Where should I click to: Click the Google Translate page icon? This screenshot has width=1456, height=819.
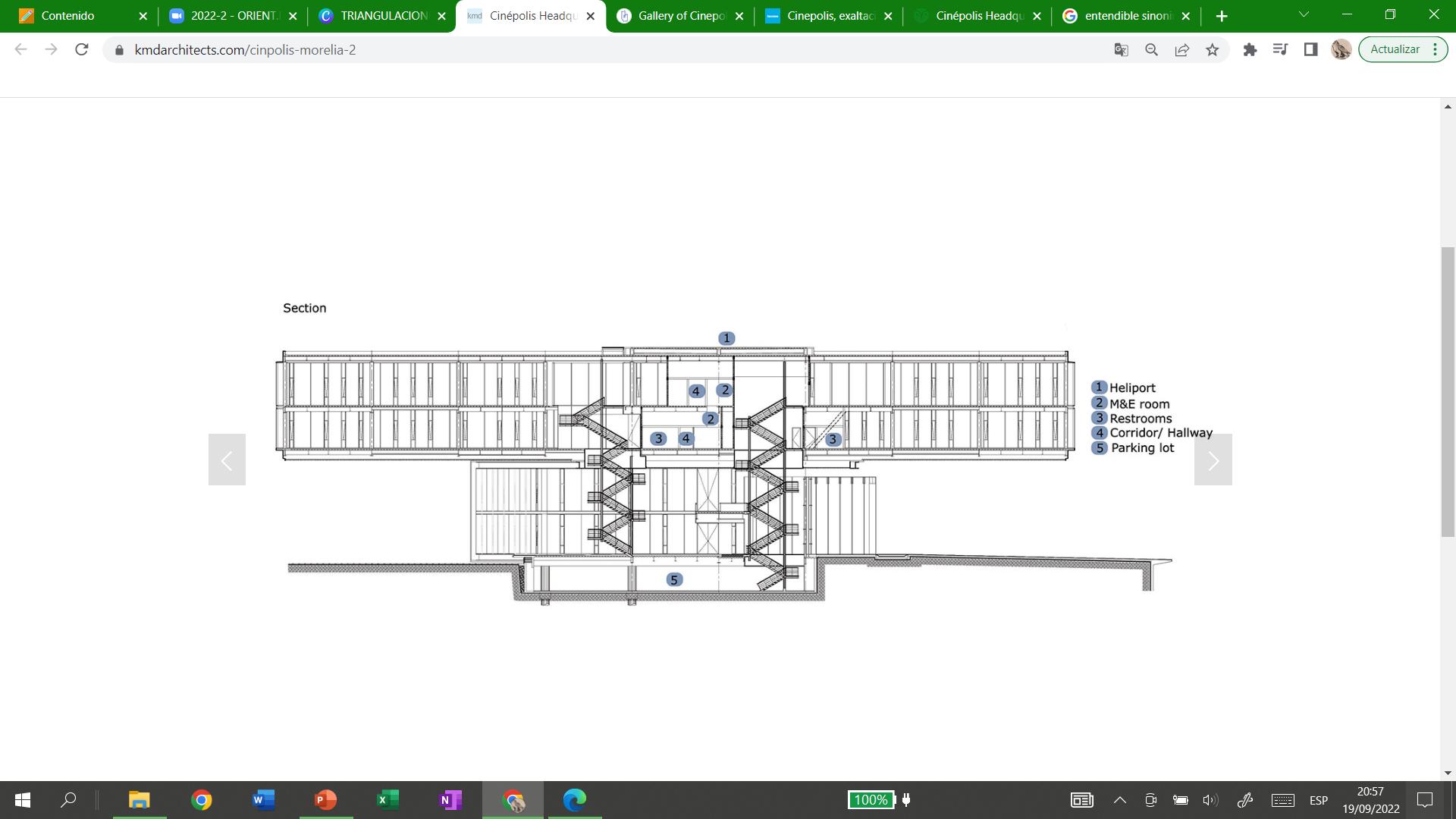tap(1121, 50)
